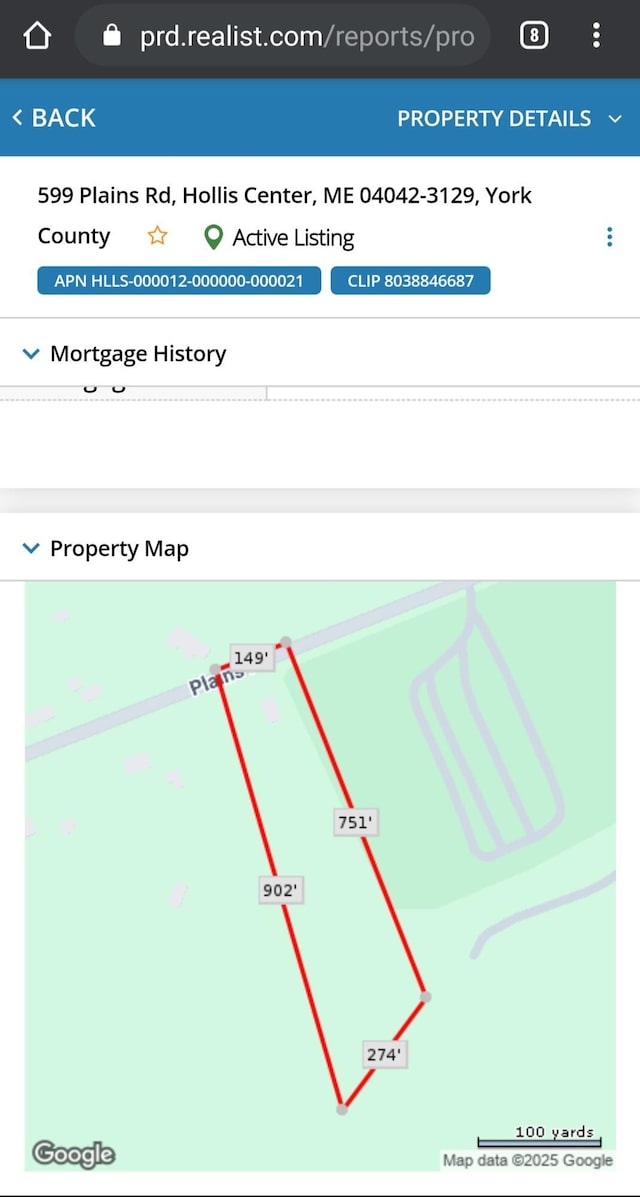This screenshot has width=640, height=1197.
Task: Open the browser three-dot overflow menu
Action: (x=596, y=36)
